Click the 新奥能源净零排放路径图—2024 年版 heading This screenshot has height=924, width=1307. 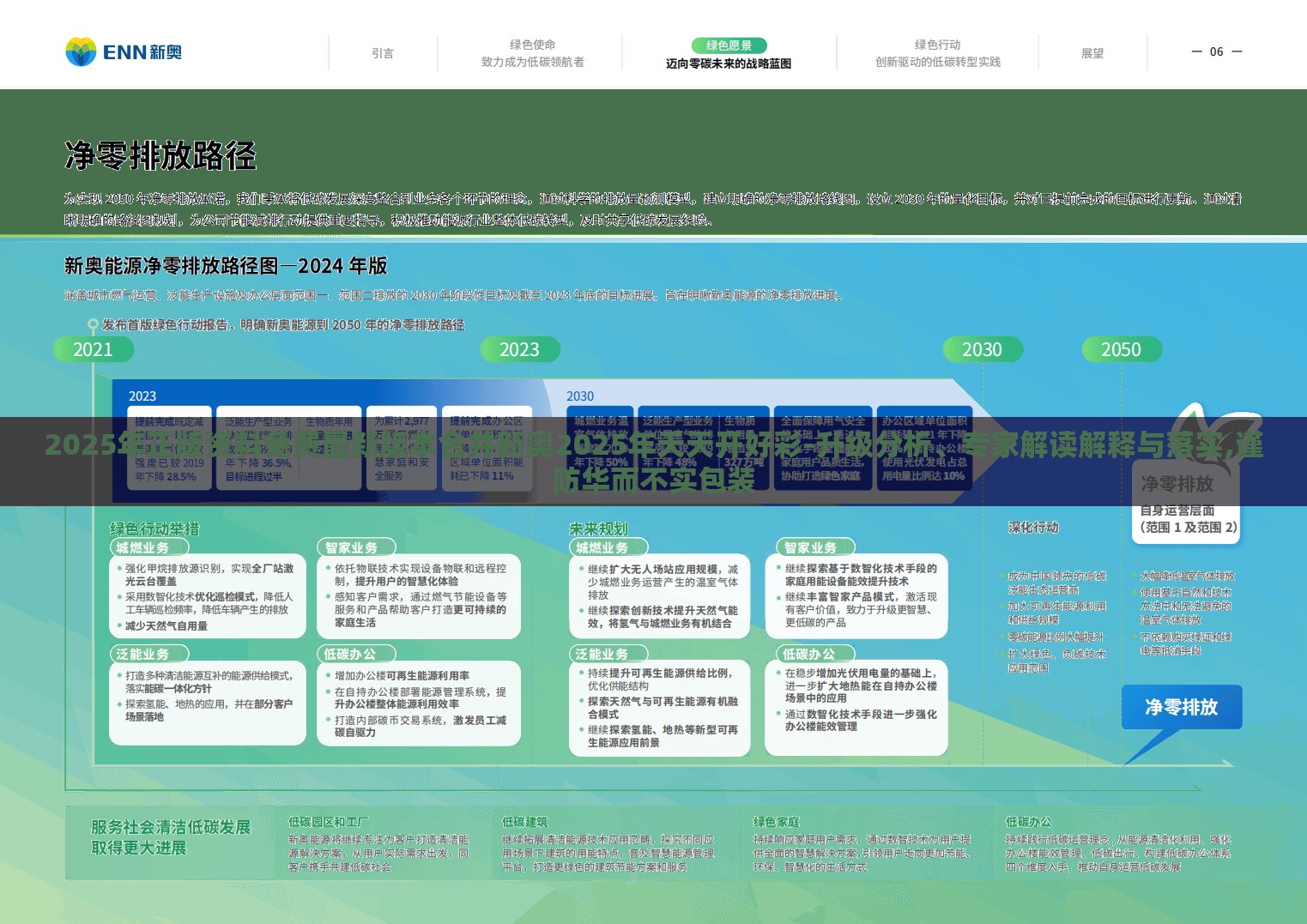click(226, 266)
